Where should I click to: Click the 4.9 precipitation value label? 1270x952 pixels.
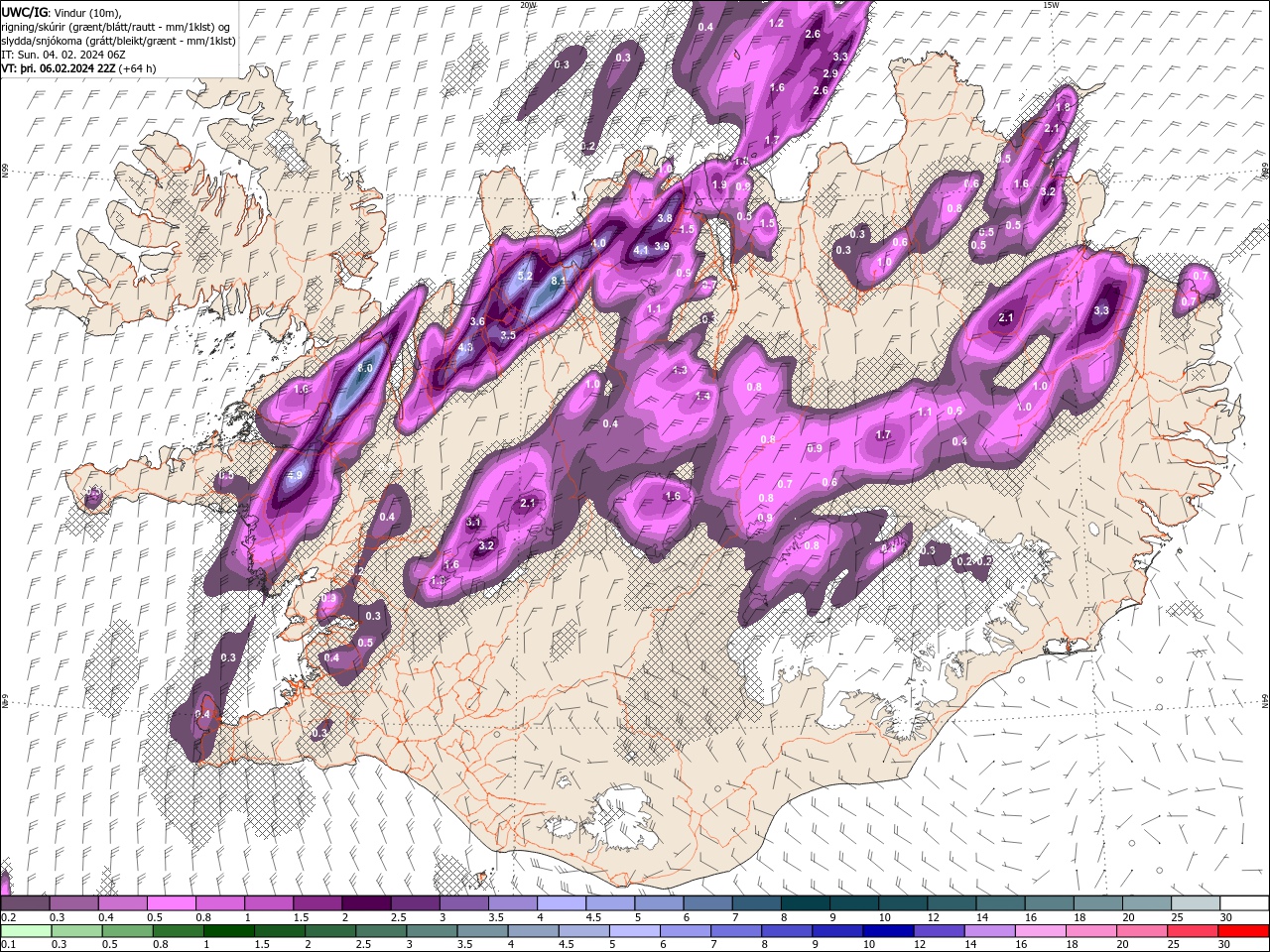click(295, 475)
